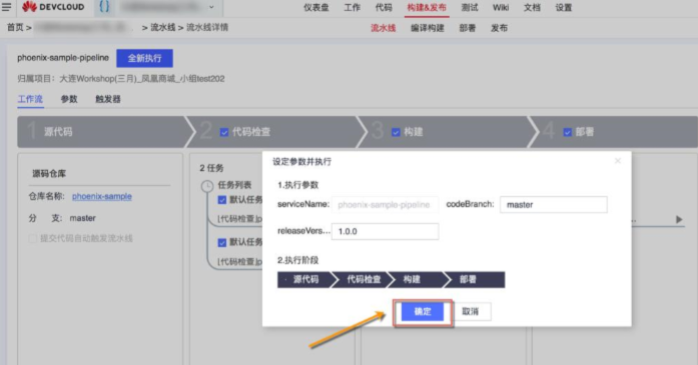Click 代码检查 stage in dialog
Viewport: 698px width, 365px height.
(x=363, y=280)
